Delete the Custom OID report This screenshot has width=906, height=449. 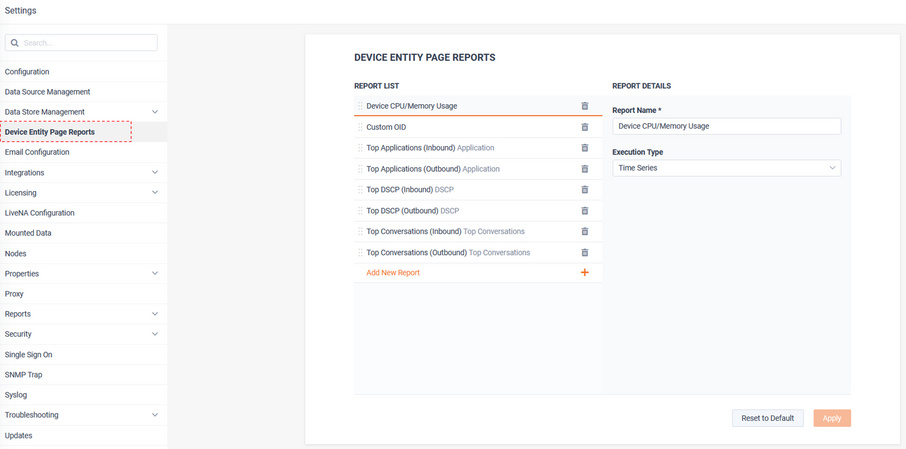[584, 127]
